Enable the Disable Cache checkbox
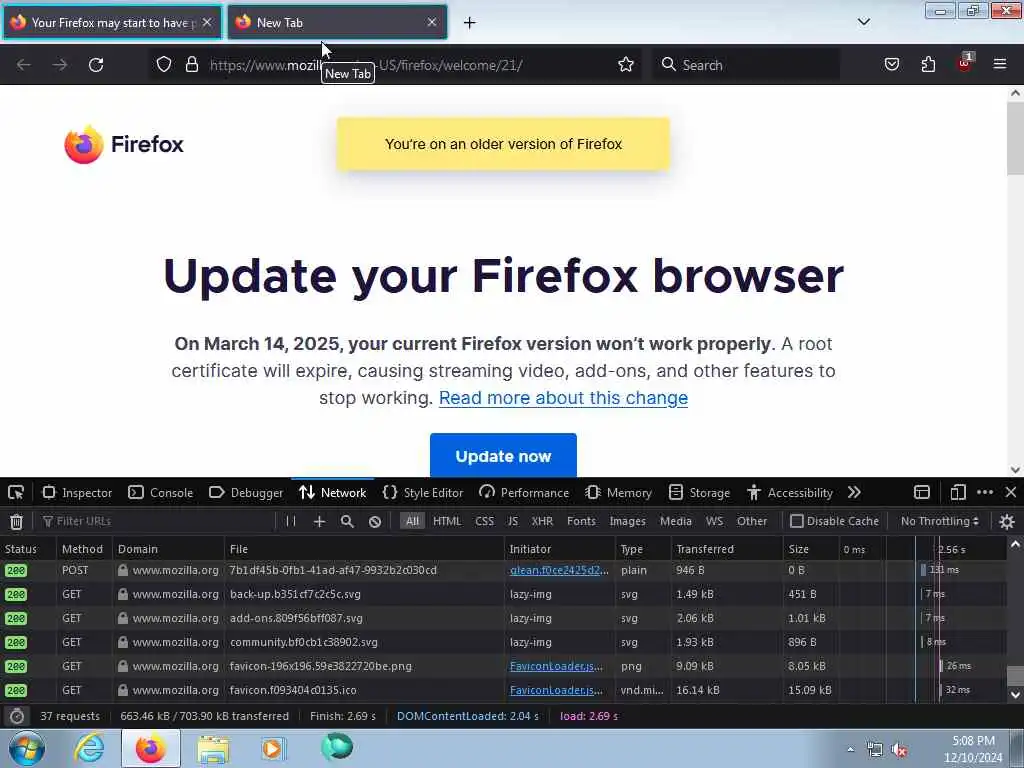 tap(796, 521)
